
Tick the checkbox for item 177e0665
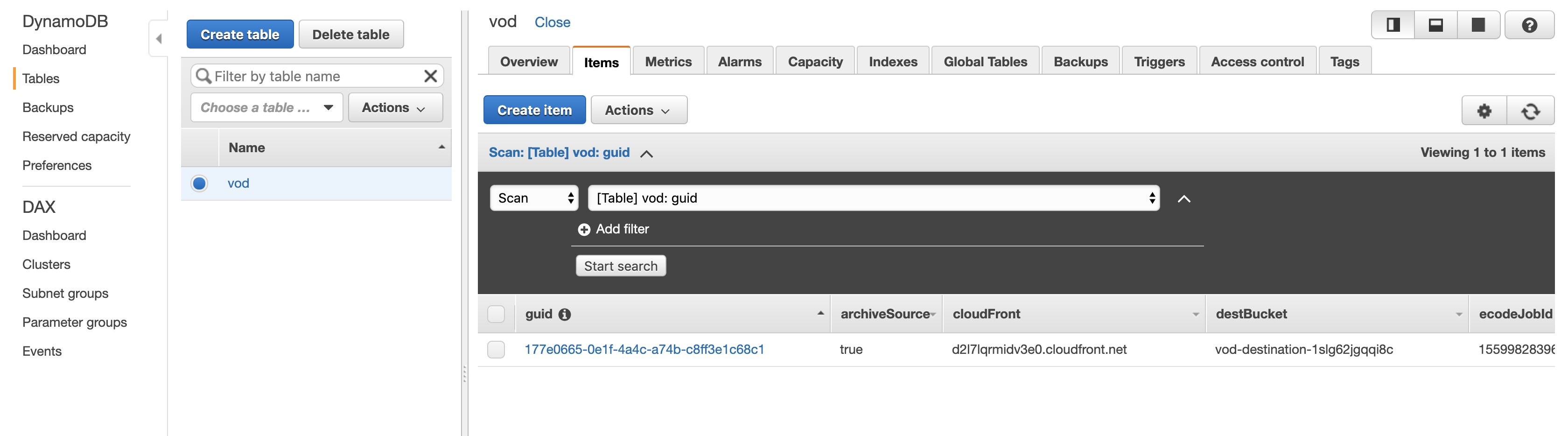point(496,350)
